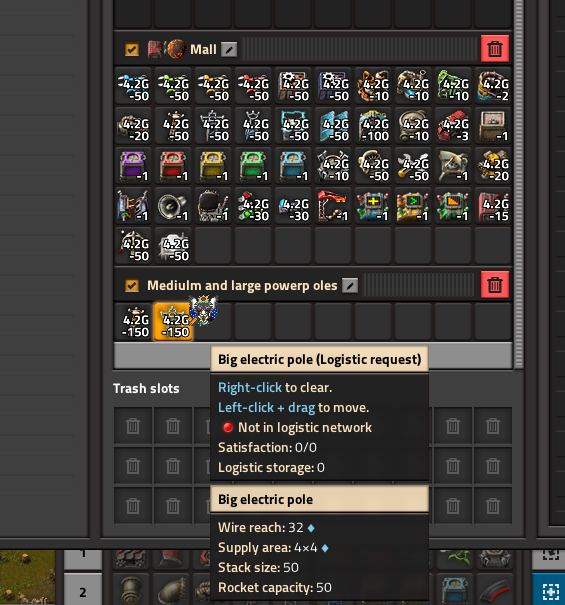This screenshot has width=565, height=605.
Task: Select the highlighted big electric pole request
Action: tap(173, 322)
